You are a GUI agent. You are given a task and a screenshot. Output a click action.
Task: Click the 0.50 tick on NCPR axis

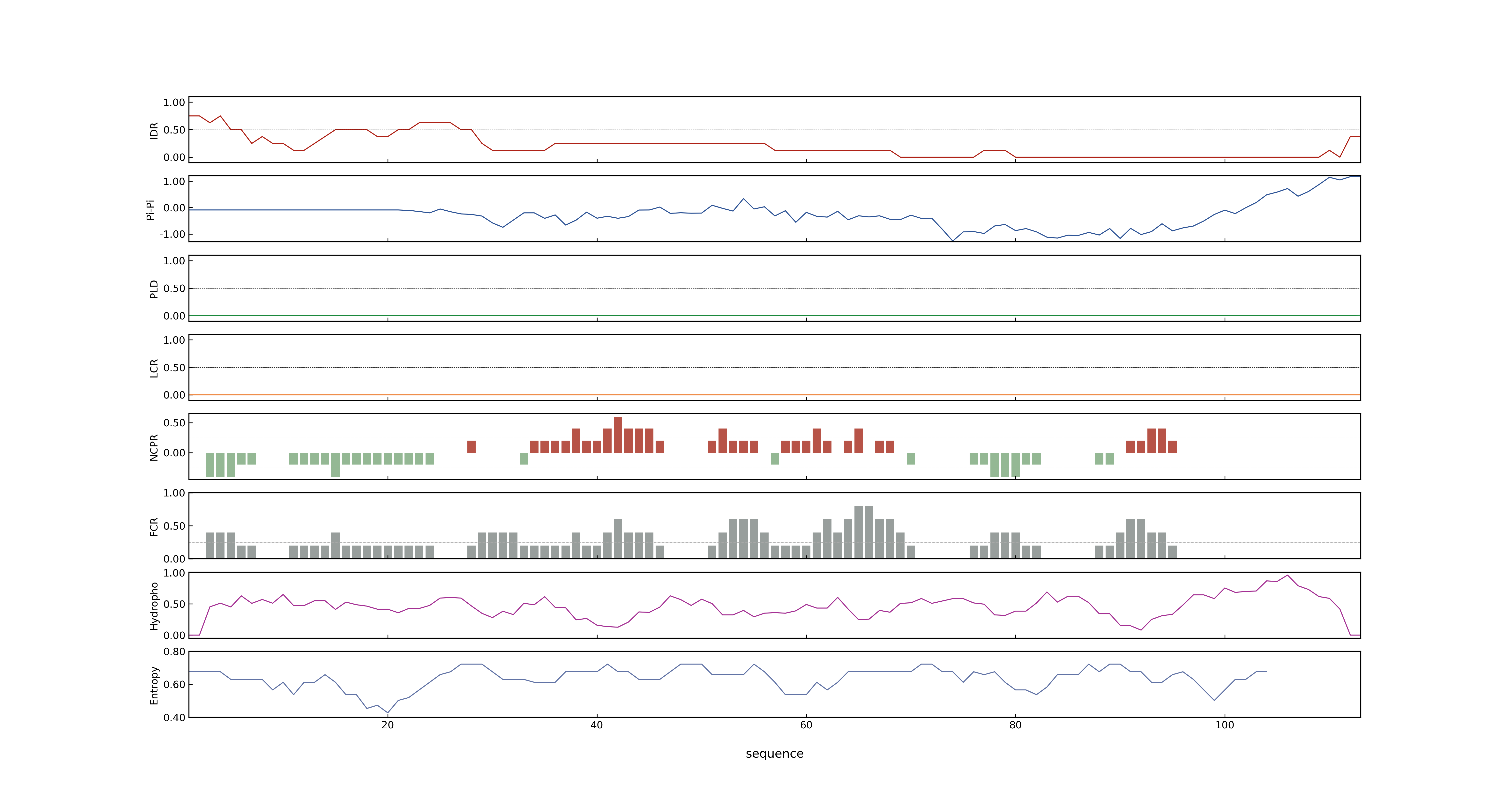174,423
